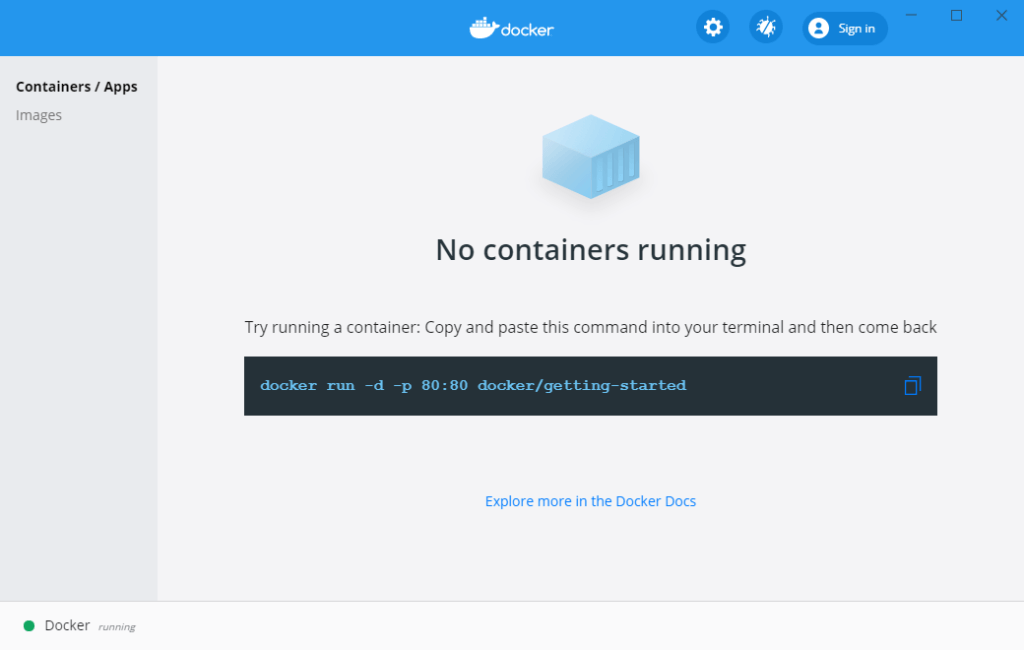Click the copy icon in the command box

click(911, 385)
